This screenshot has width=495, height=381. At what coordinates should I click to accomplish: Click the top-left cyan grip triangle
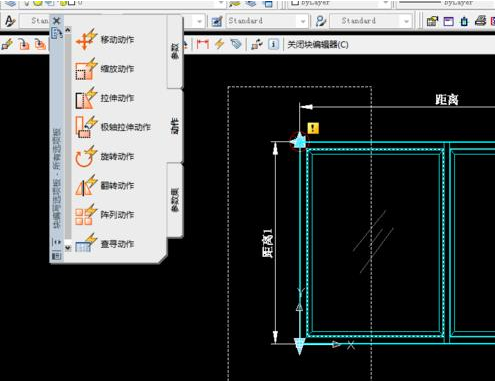299,141
